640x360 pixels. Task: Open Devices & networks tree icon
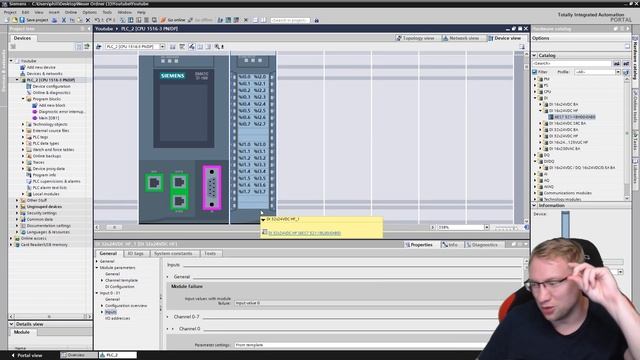click(22, 73)
